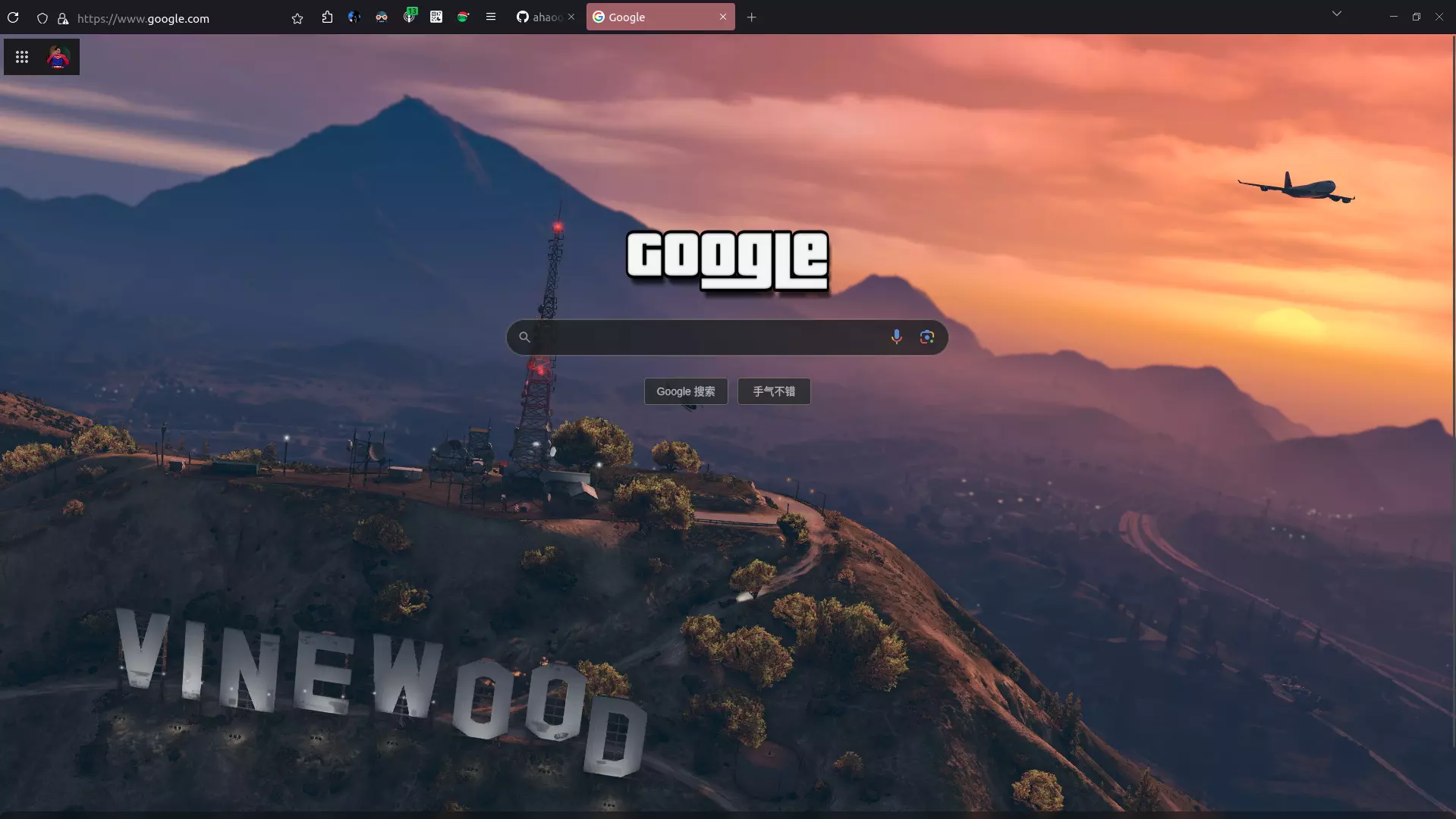The image size is (1456, 819).
Task: Click the magnifier icon in search box
Action: point(524,337)
